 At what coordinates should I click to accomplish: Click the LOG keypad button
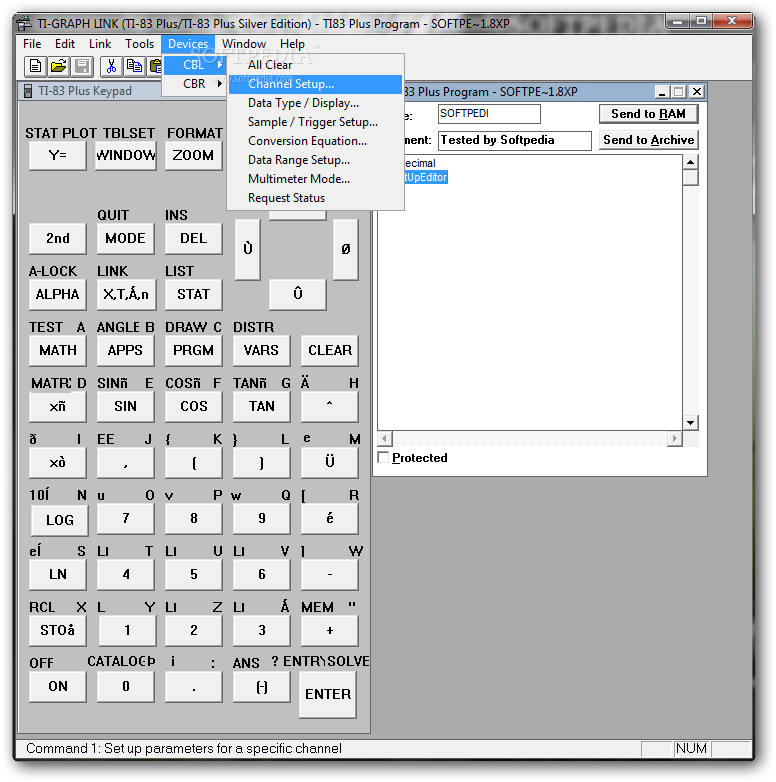pyautogui.click(x=59, y=520)
